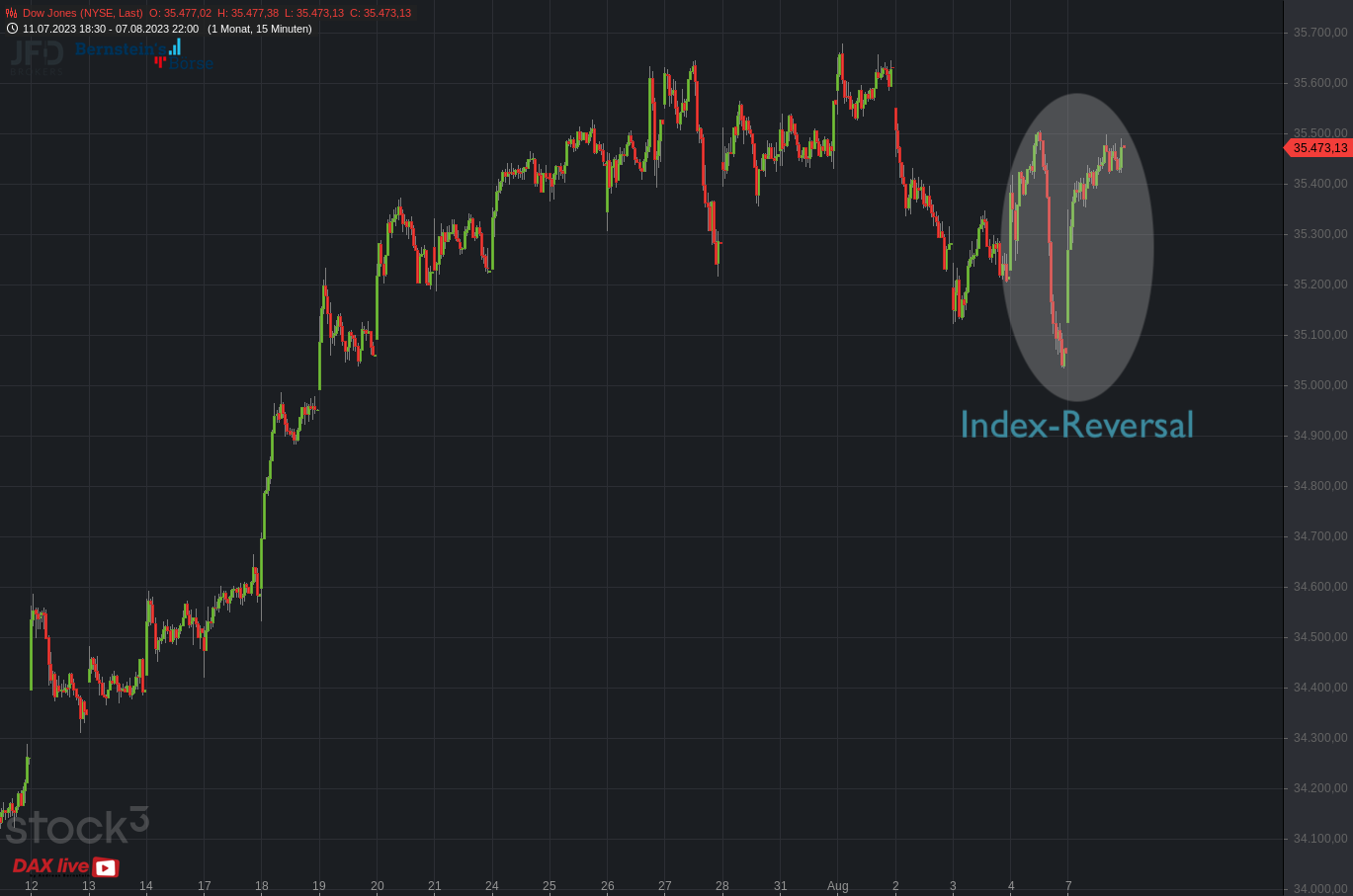The height and width of the screenshot is (896, 1353).
Task: Click the Index-Reversal annotation text
Action: tap(1076, 425)
